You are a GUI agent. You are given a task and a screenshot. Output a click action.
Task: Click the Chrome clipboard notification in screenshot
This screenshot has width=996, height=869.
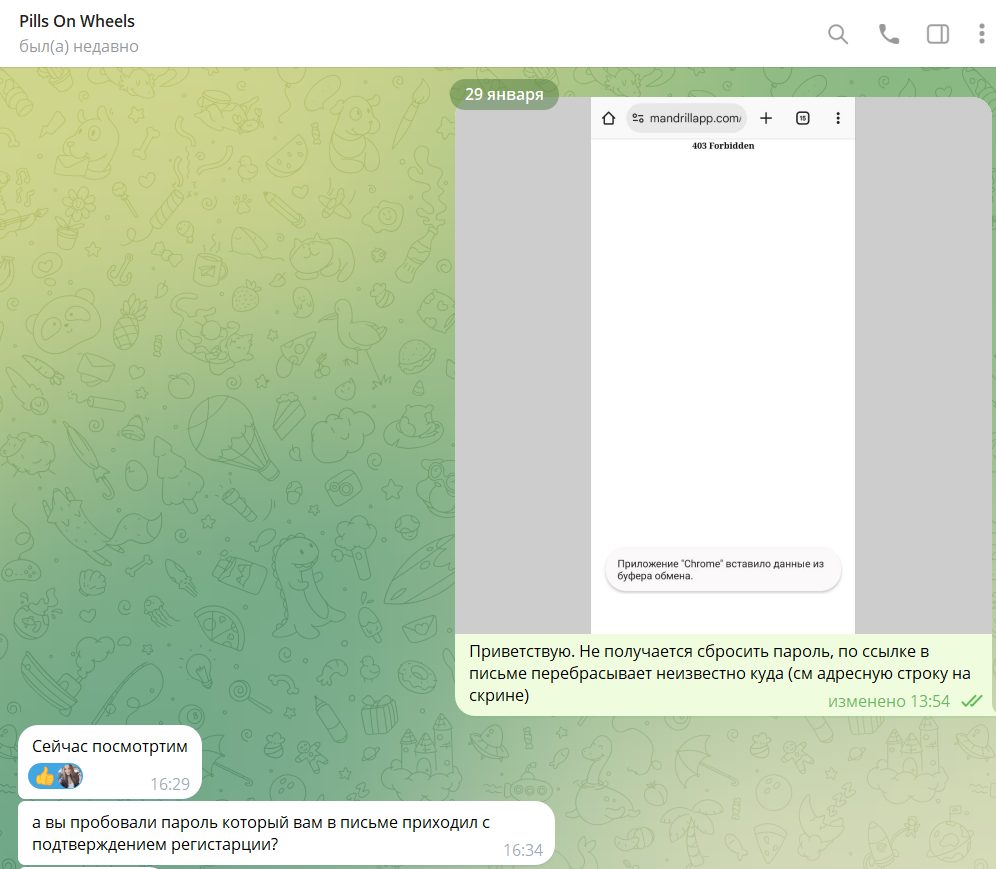(x=723, y=570)
